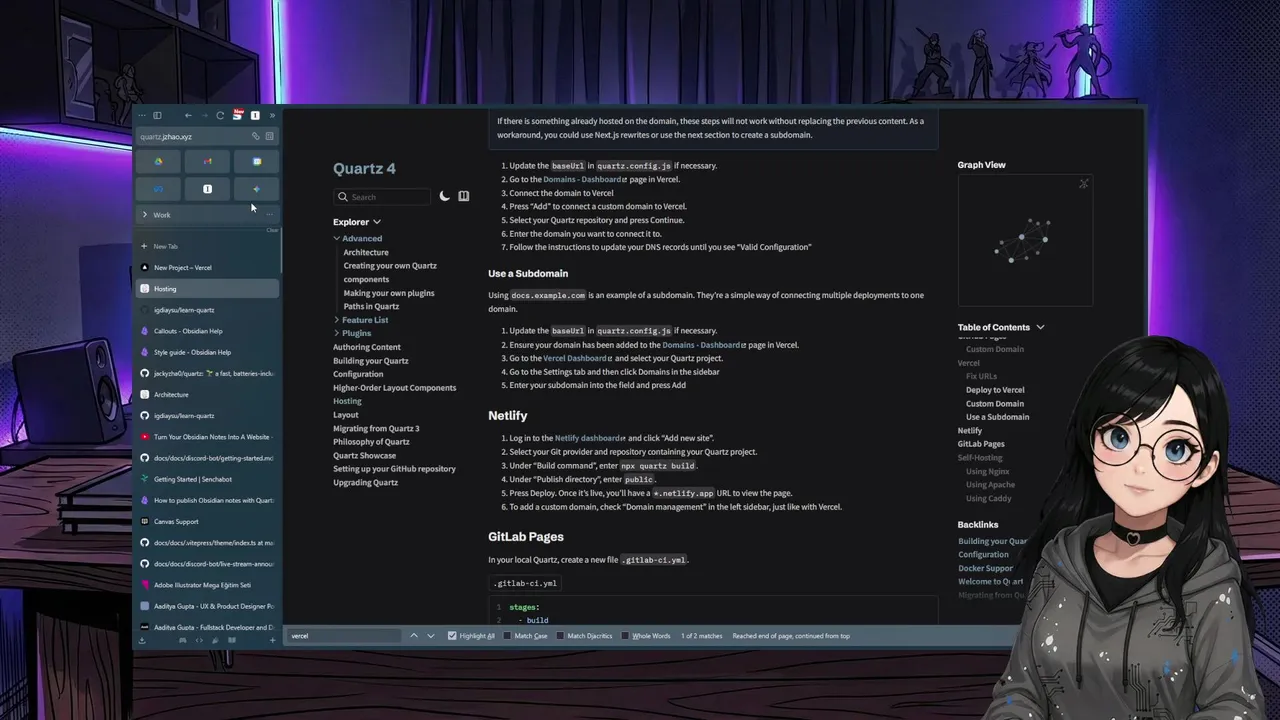Click the find bar vercel field
This screenshot has height=720, width=1280.
click(345, 636)
